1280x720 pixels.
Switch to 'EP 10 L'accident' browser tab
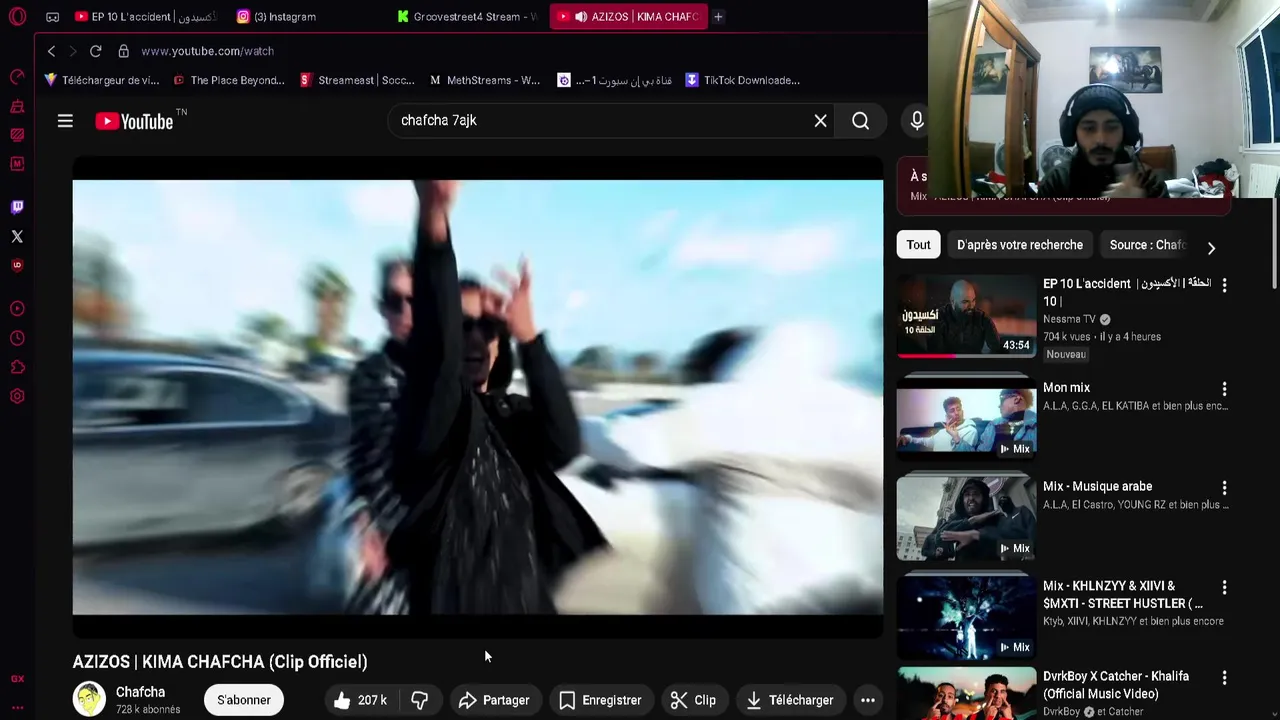tap(145, 17)
